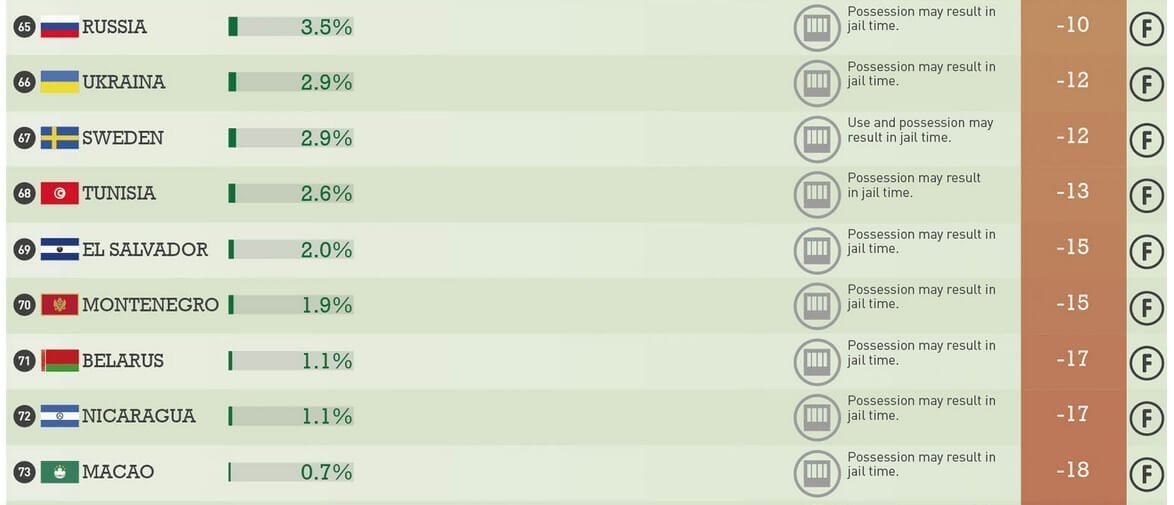
Task: Click the Belarus flag icon
Action: [59, 360]
